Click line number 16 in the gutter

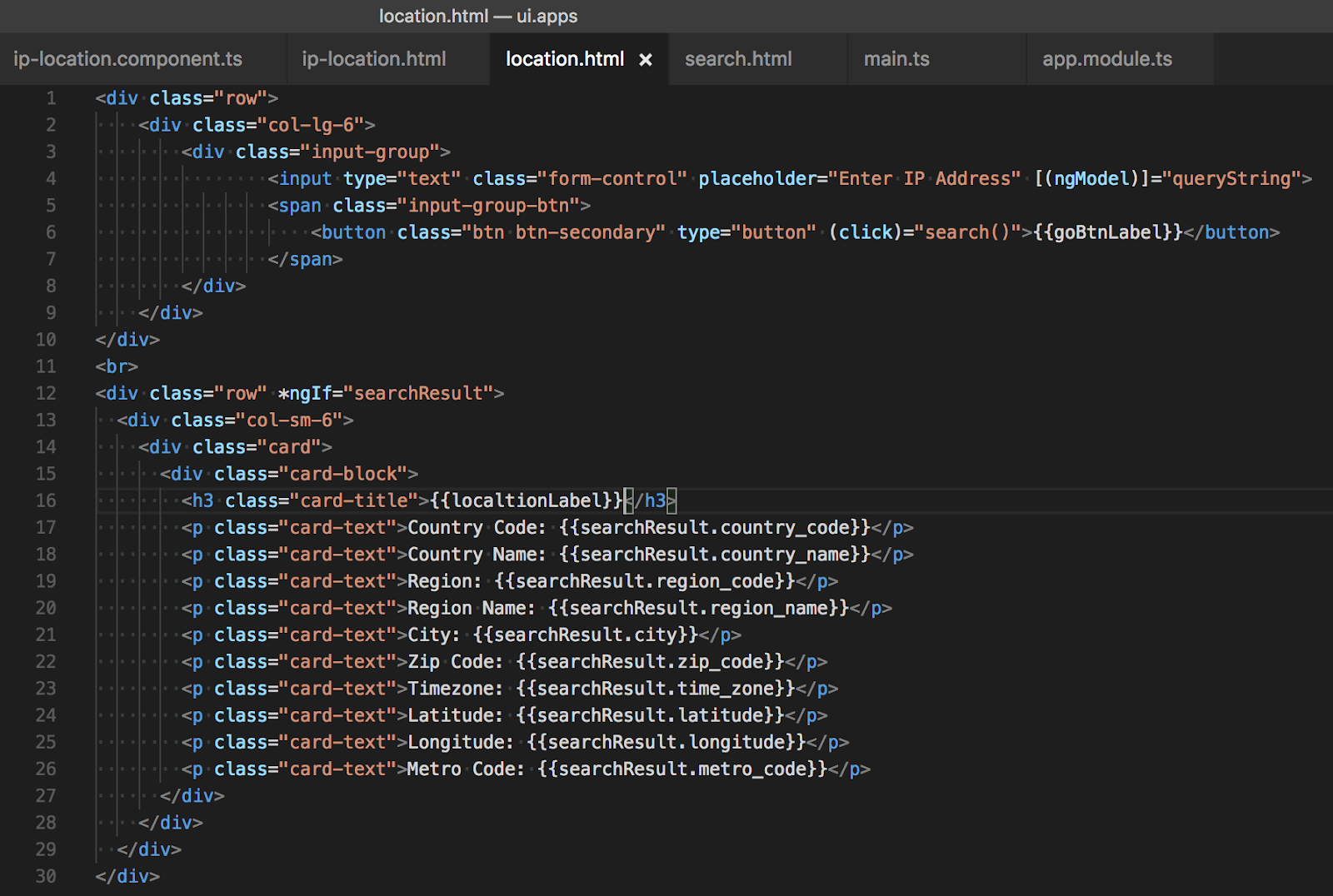click(46, 500)
